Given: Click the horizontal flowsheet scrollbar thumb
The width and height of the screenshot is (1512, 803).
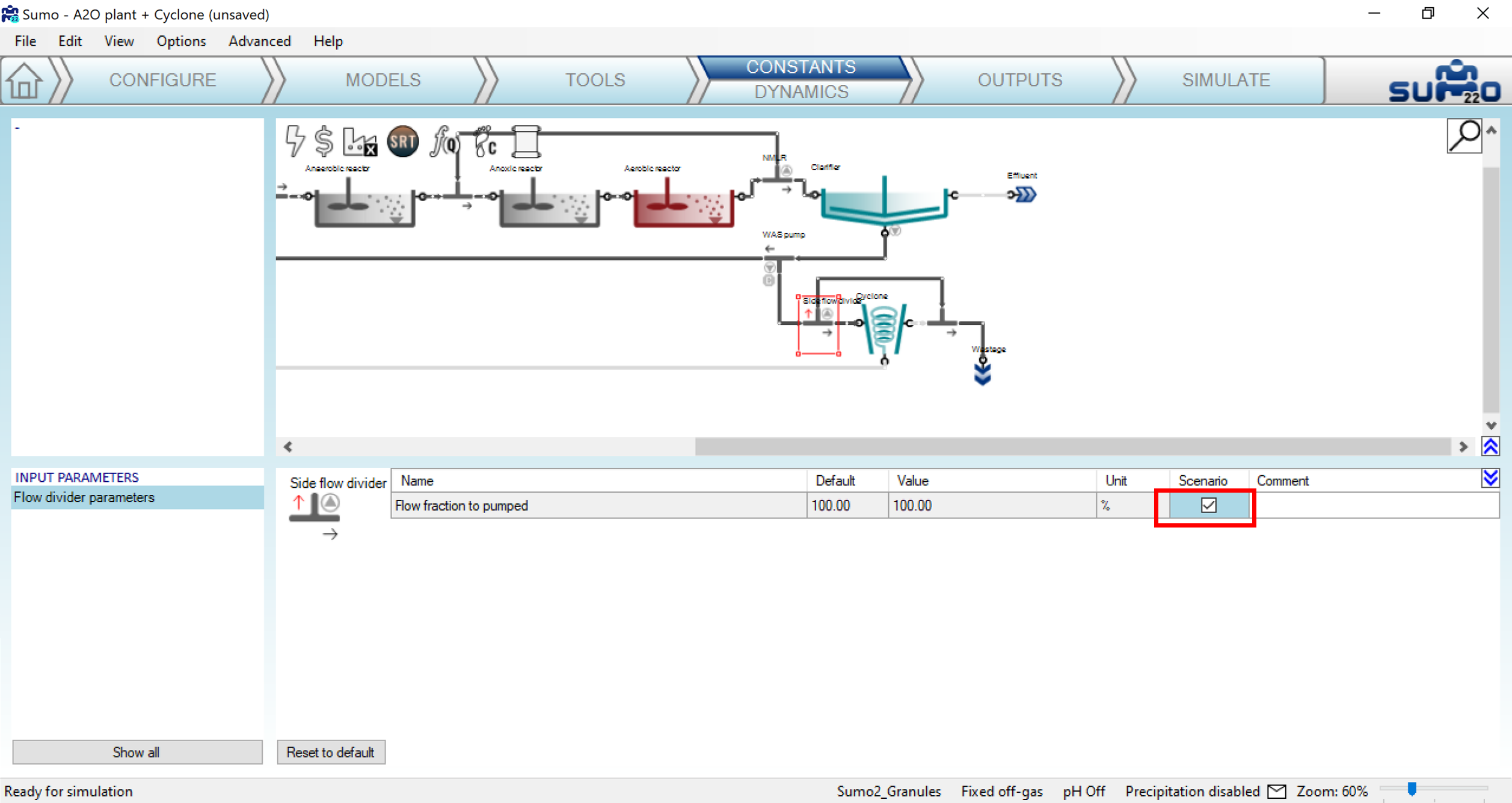Looking at the screenshot, I should 1072,446.
